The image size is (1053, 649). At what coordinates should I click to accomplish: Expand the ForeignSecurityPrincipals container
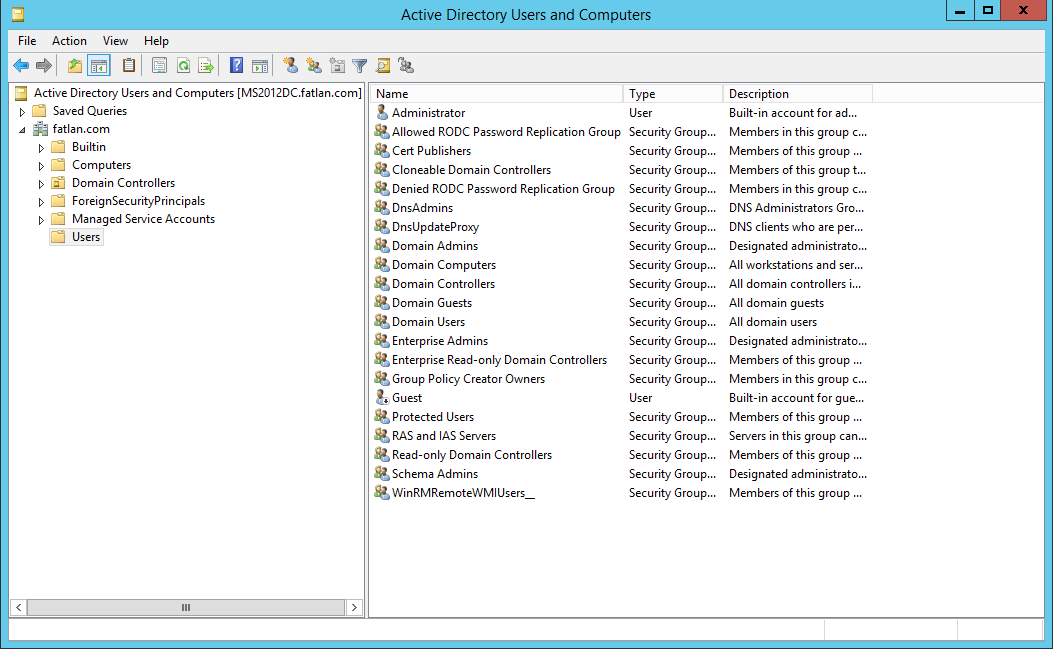pos(41,202)
